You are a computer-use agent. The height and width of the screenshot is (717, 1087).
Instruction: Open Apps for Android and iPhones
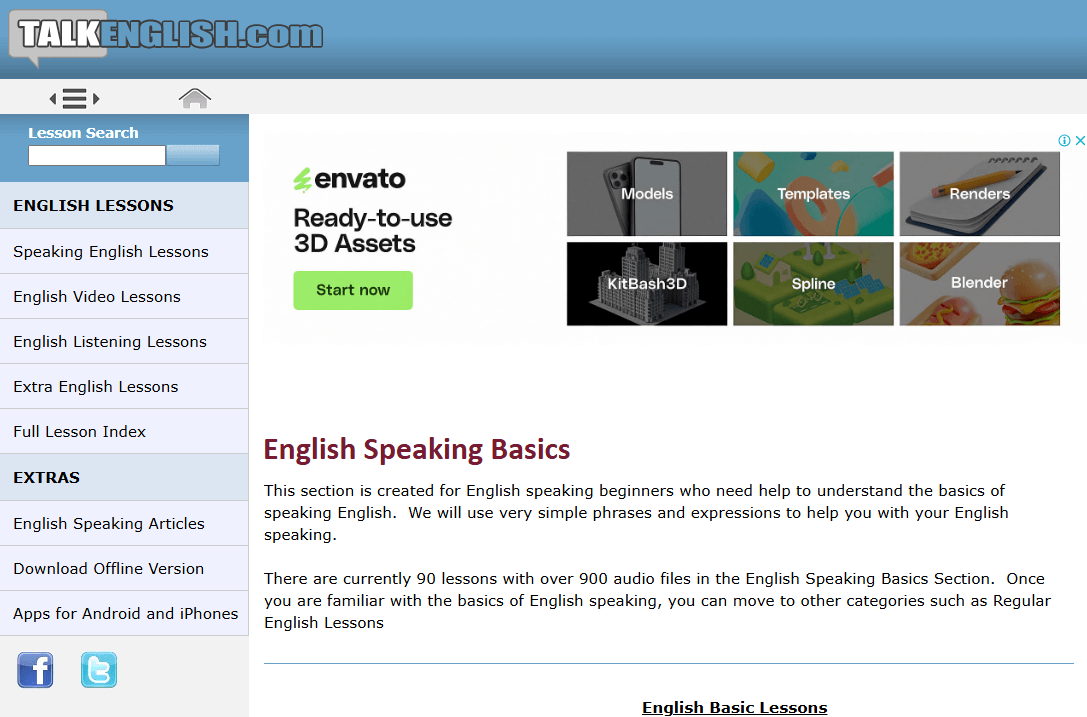click(x=124, y=614)
